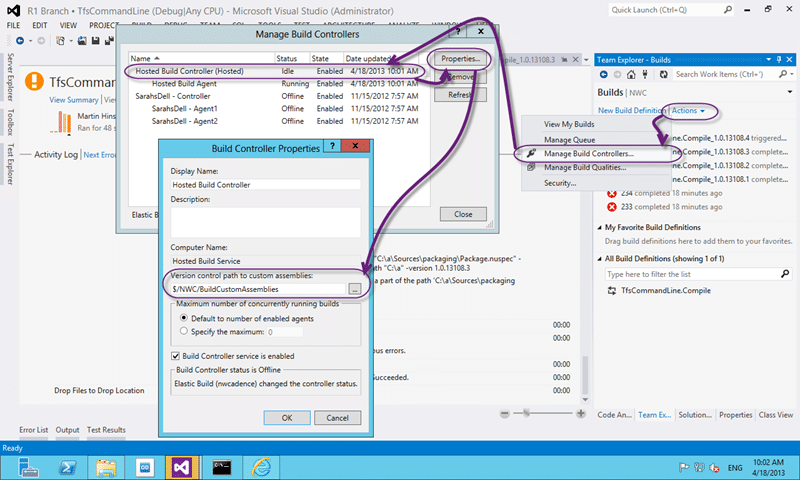Refresh the Team Explorer panel
800x480 pixels.
tap(663, 74)
